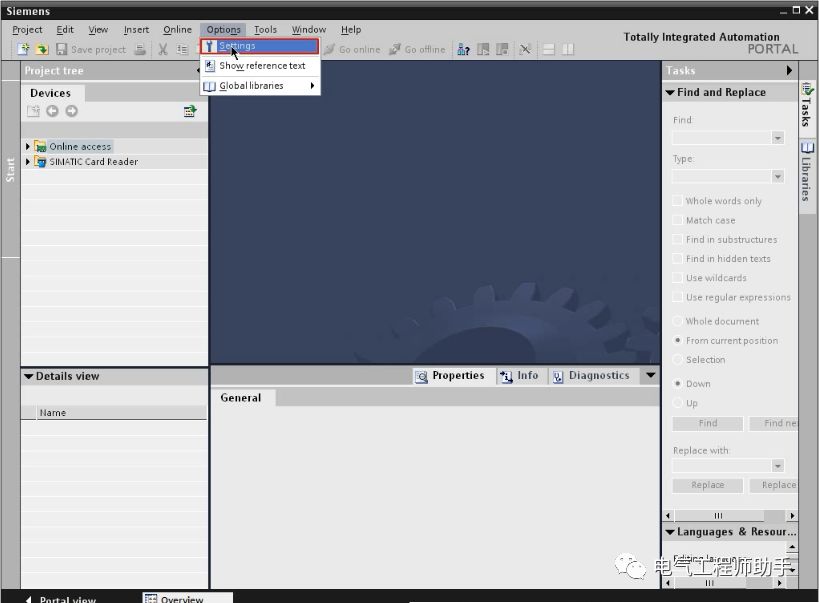819x603 pixels.
Task: Click the copy icon beside Cut
Action: click(x=182, y=50)
